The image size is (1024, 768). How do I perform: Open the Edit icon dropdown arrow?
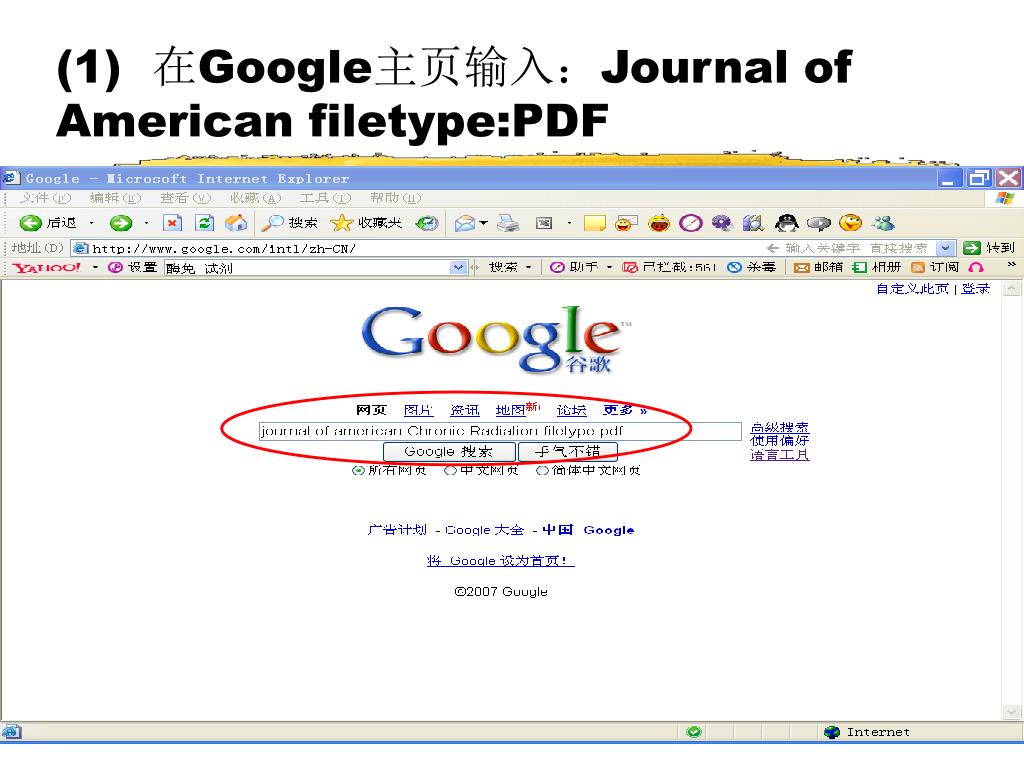click(x=569, y=223)
